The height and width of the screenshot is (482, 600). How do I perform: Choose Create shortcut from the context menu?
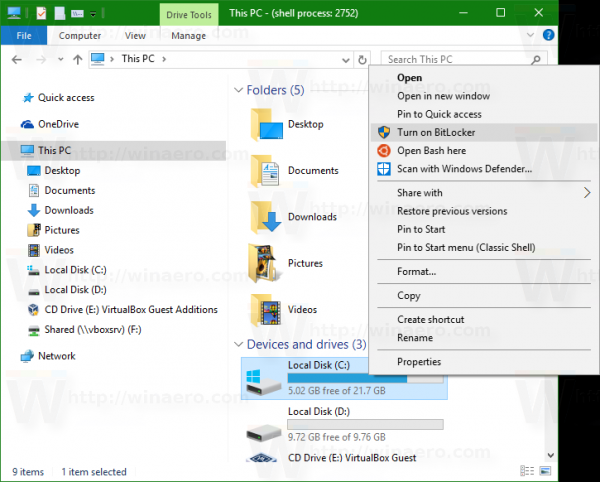484,319
